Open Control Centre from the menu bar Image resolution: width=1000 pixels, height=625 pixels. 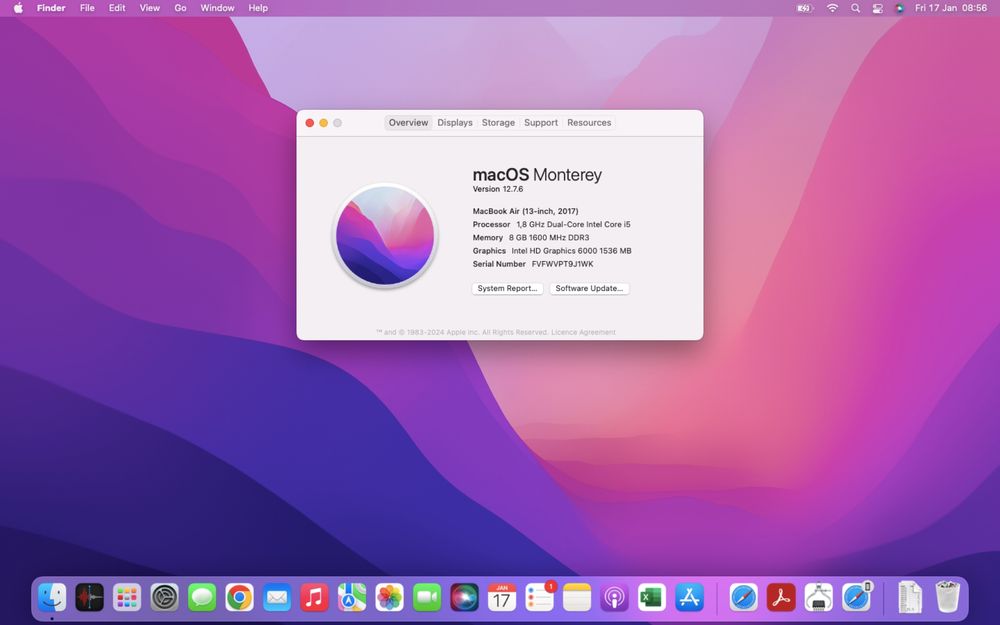(x=878, y=8)
